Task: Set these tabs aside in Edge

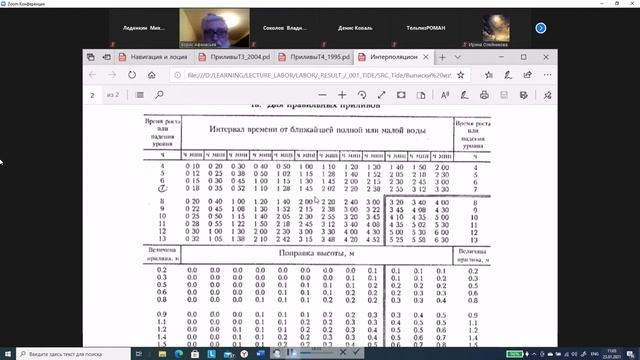Action: (107, 57)
